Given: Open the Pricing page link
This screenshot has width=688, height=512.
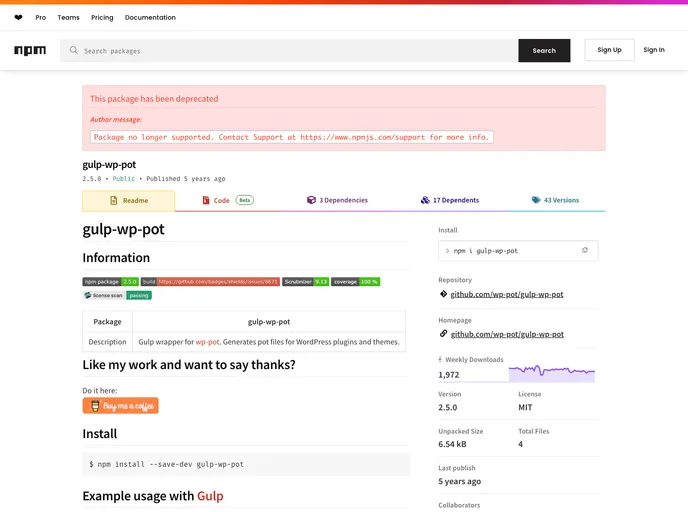Looking at the screenshot, I should point(102,18).
